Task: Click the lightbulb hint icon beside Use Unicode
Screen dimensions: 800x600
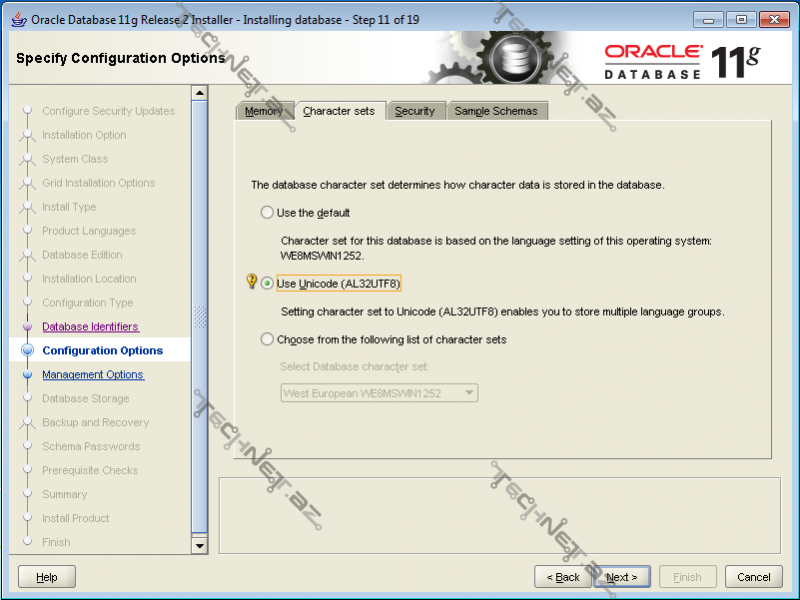Action: coord(252,283)
